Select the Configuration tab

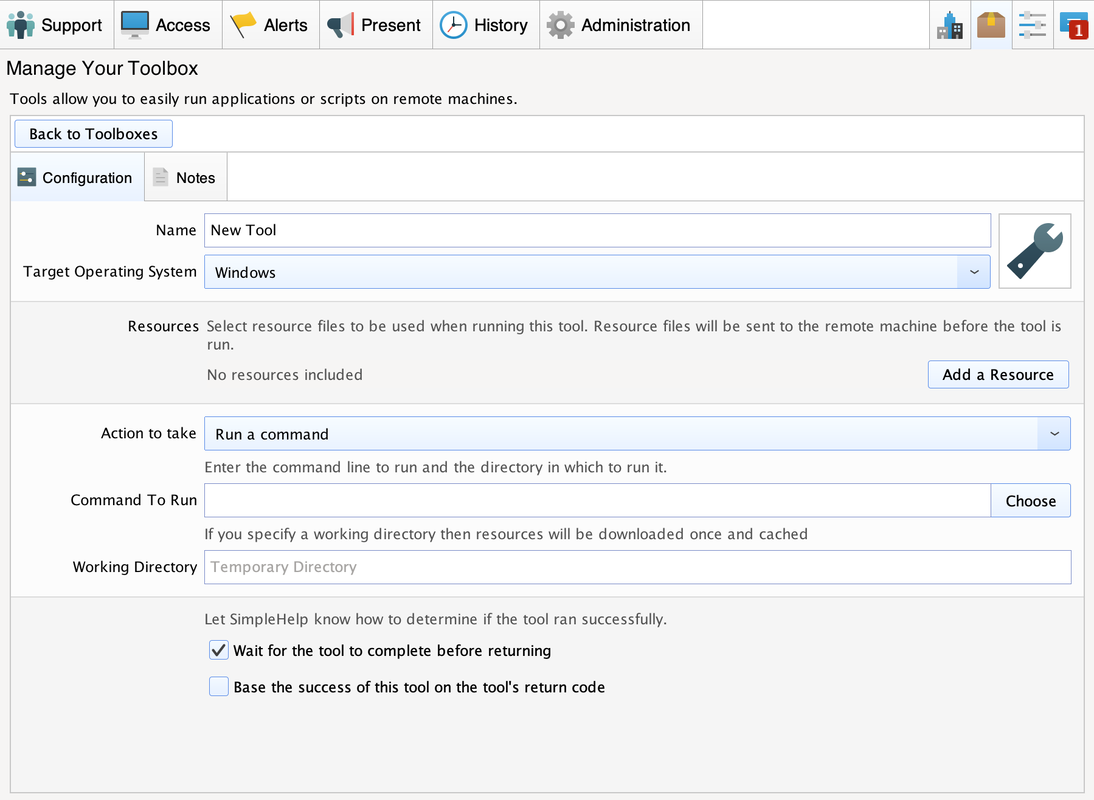point(77,178)
